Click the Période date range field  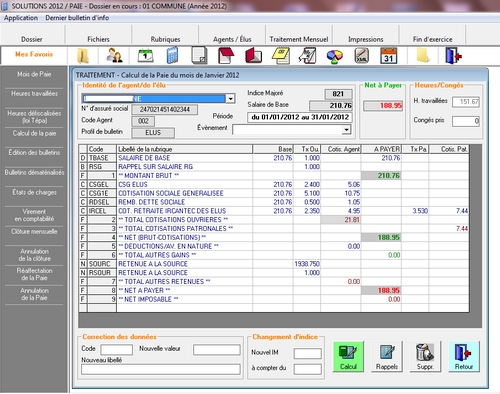[x=300, y=117]
